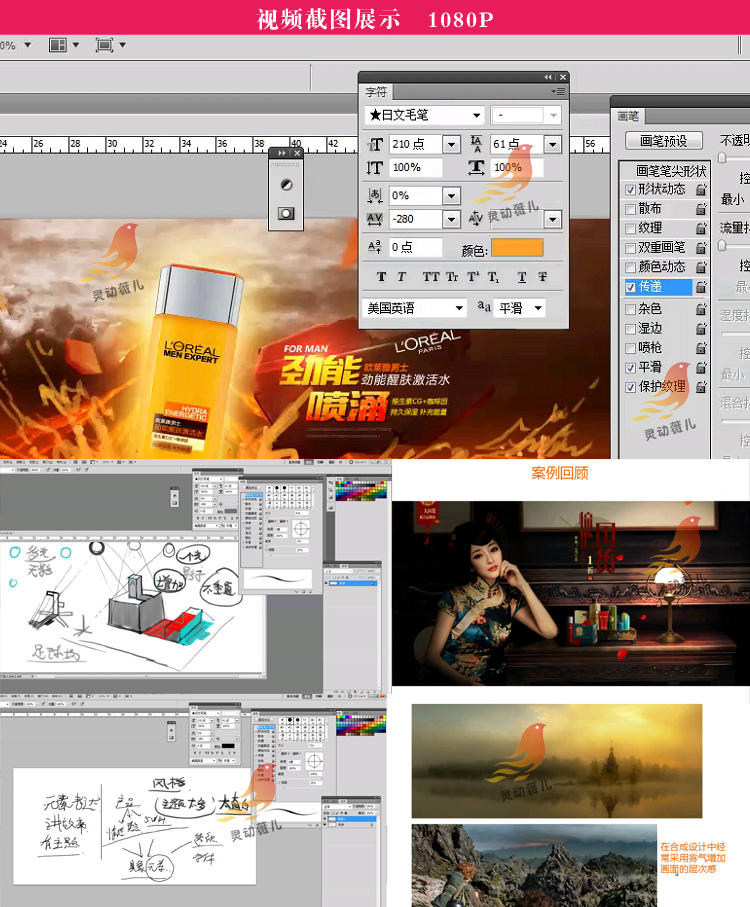Image resolution: width=750 pixels, height=907 pixels.
Task: Click the font size field 210 点
Action: [416, 144]
